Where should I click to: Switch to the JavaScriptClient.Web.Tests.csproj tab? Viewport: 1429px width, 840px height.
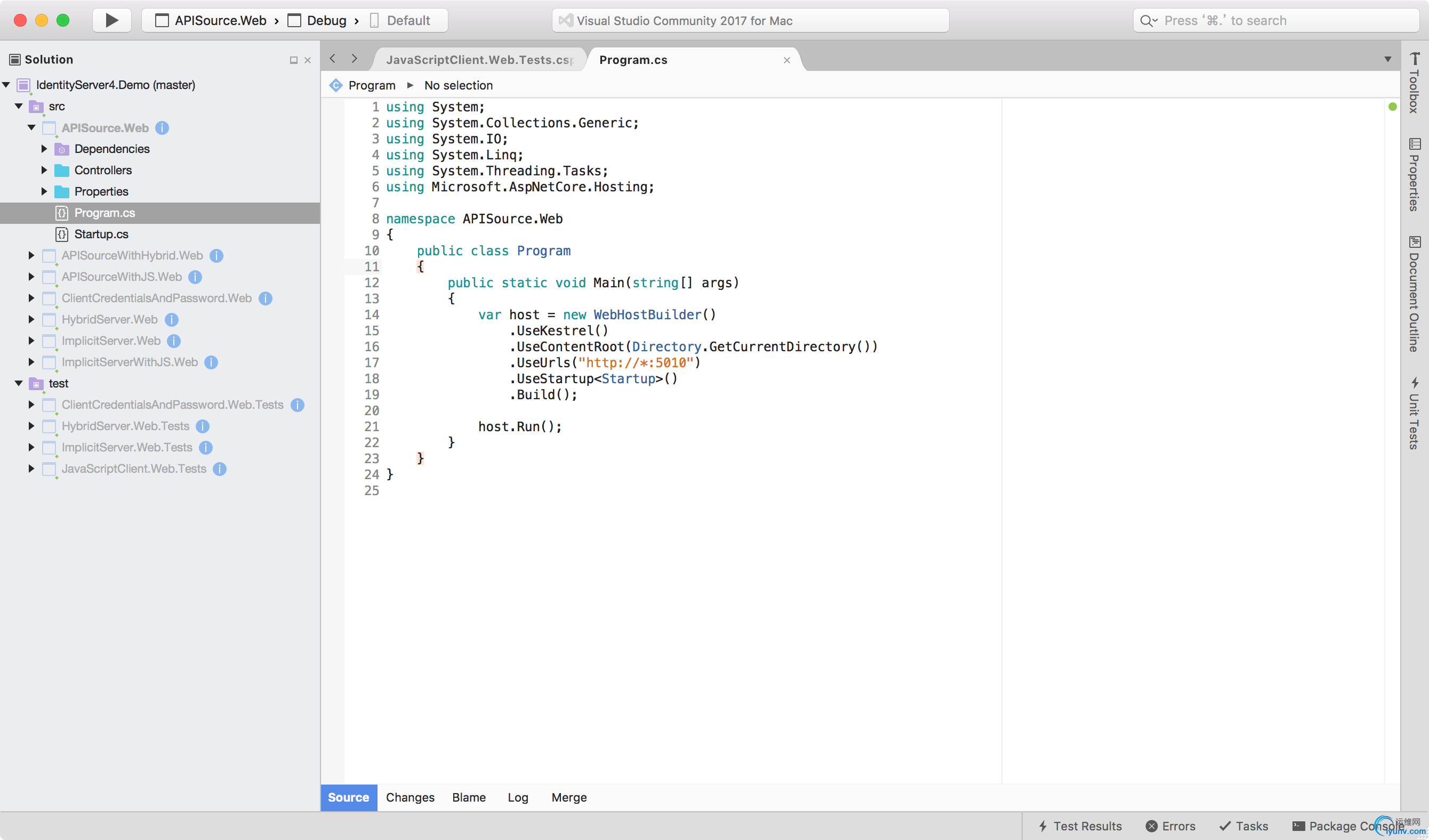pos(480,60)
